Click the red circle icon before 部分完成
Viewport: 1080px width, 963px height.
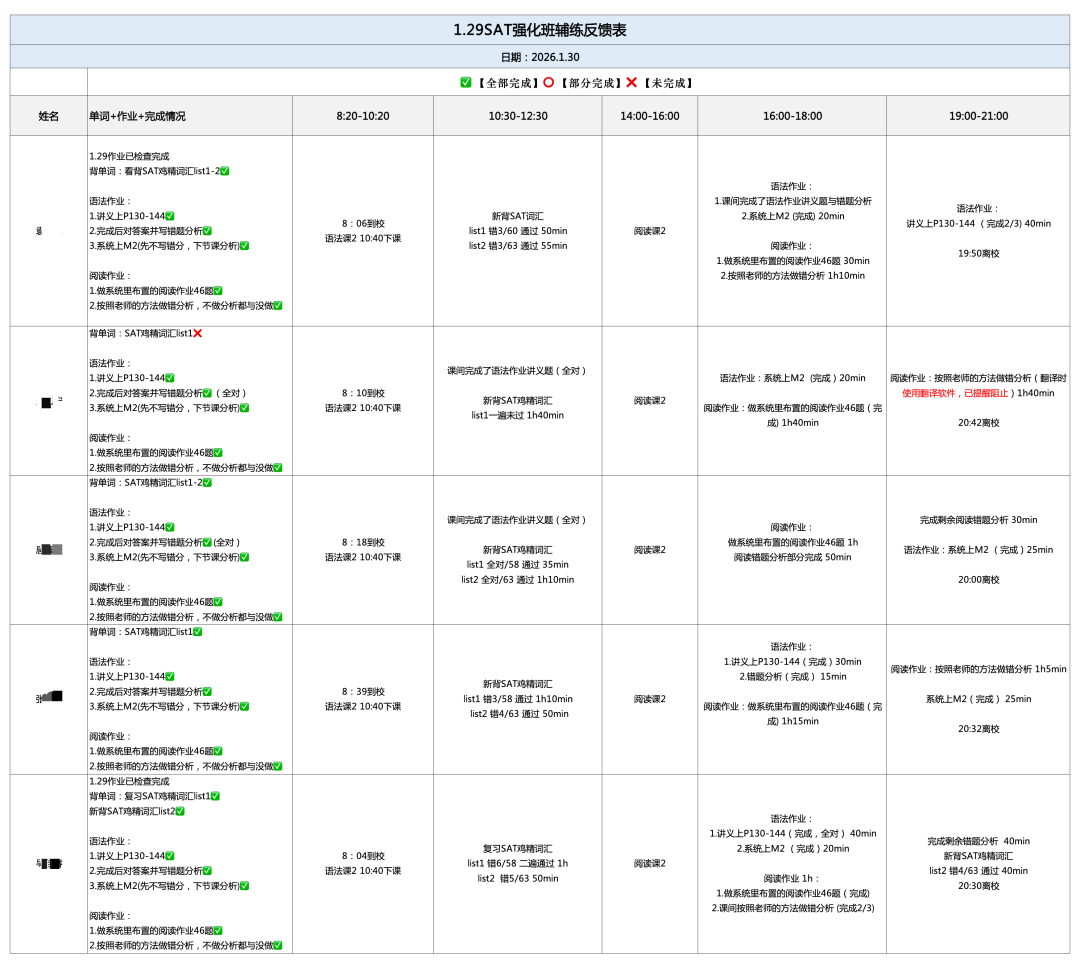point(548,83)
